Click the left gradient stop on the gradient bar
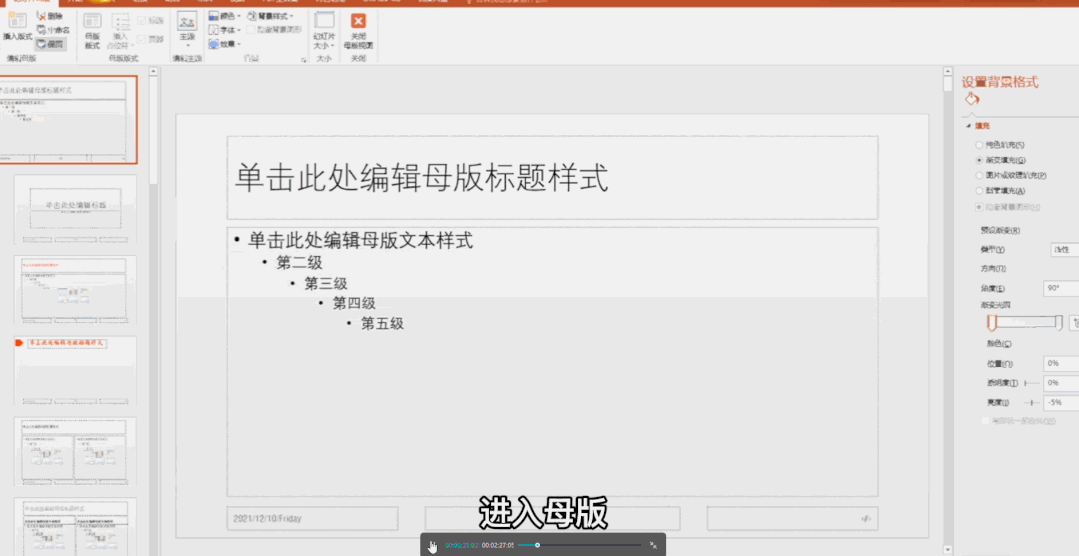 pyautogui.click(x=992, y=323)
